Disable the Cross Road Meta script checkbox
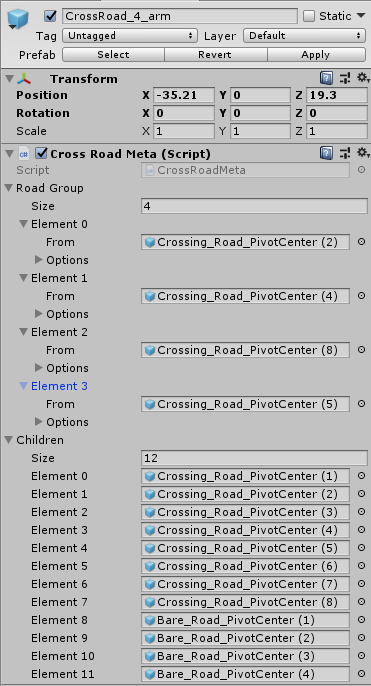Screen dimensions: 371x686 [x=42, y=153]
